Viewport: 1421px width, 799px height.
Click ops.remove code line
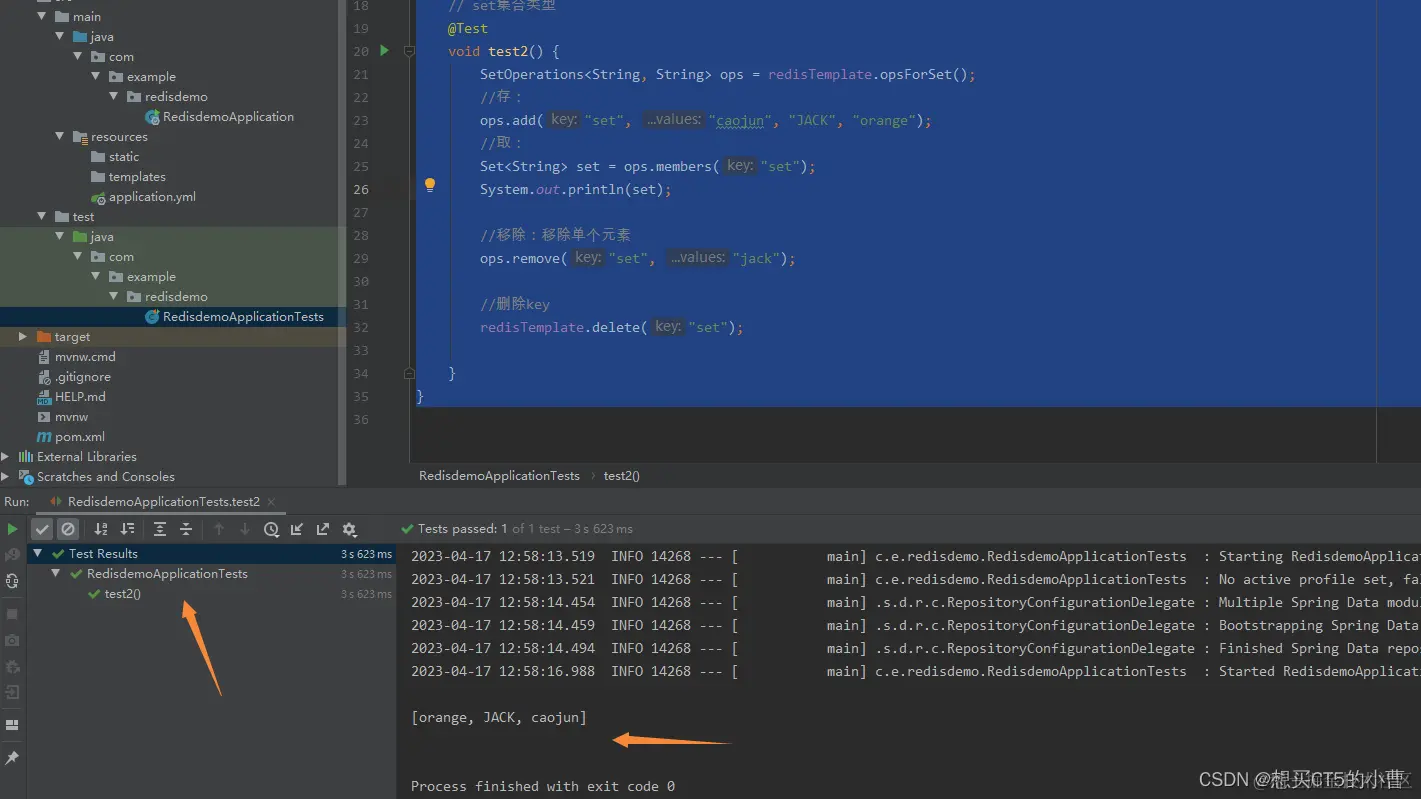point(638,258)
